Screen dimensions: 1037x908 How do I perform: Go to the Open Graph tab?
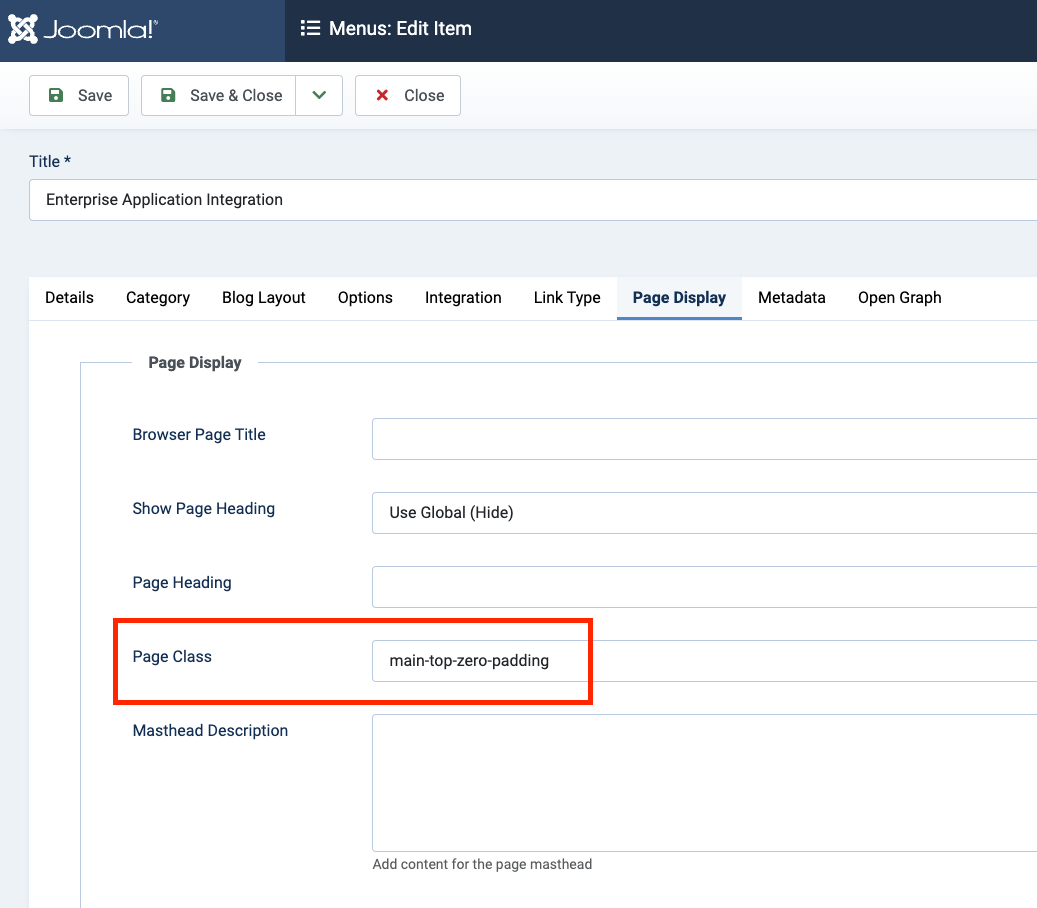pyautogui.click(x=899, y=298)
